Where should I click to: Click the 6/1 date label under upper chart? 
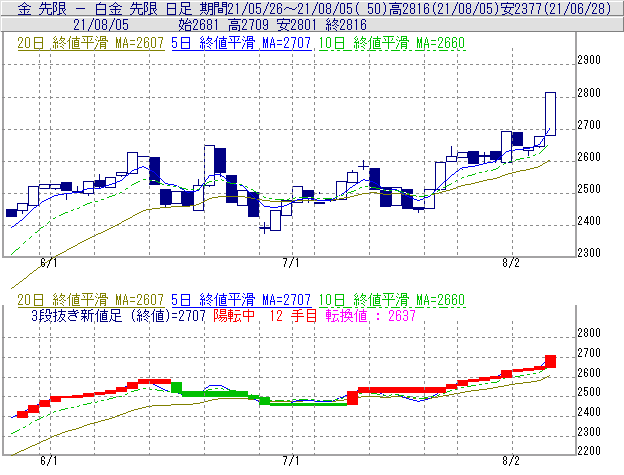49,263
